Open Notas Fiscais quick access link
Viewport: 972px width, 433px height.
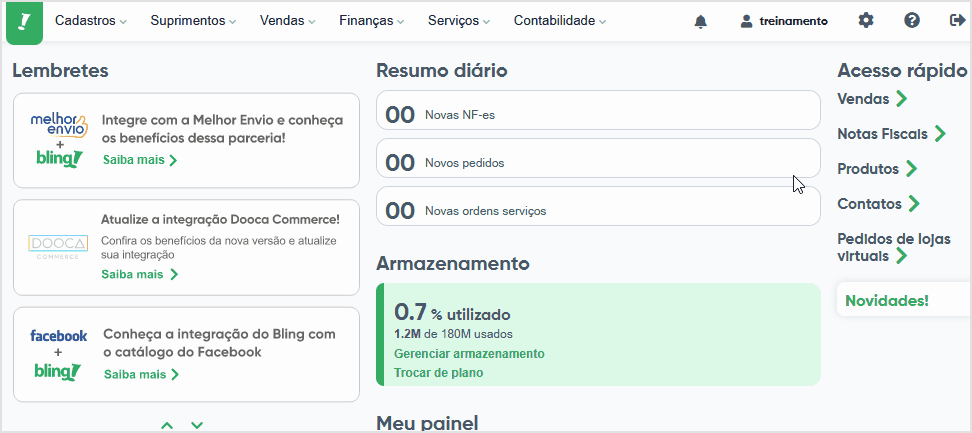coord(882,134)
